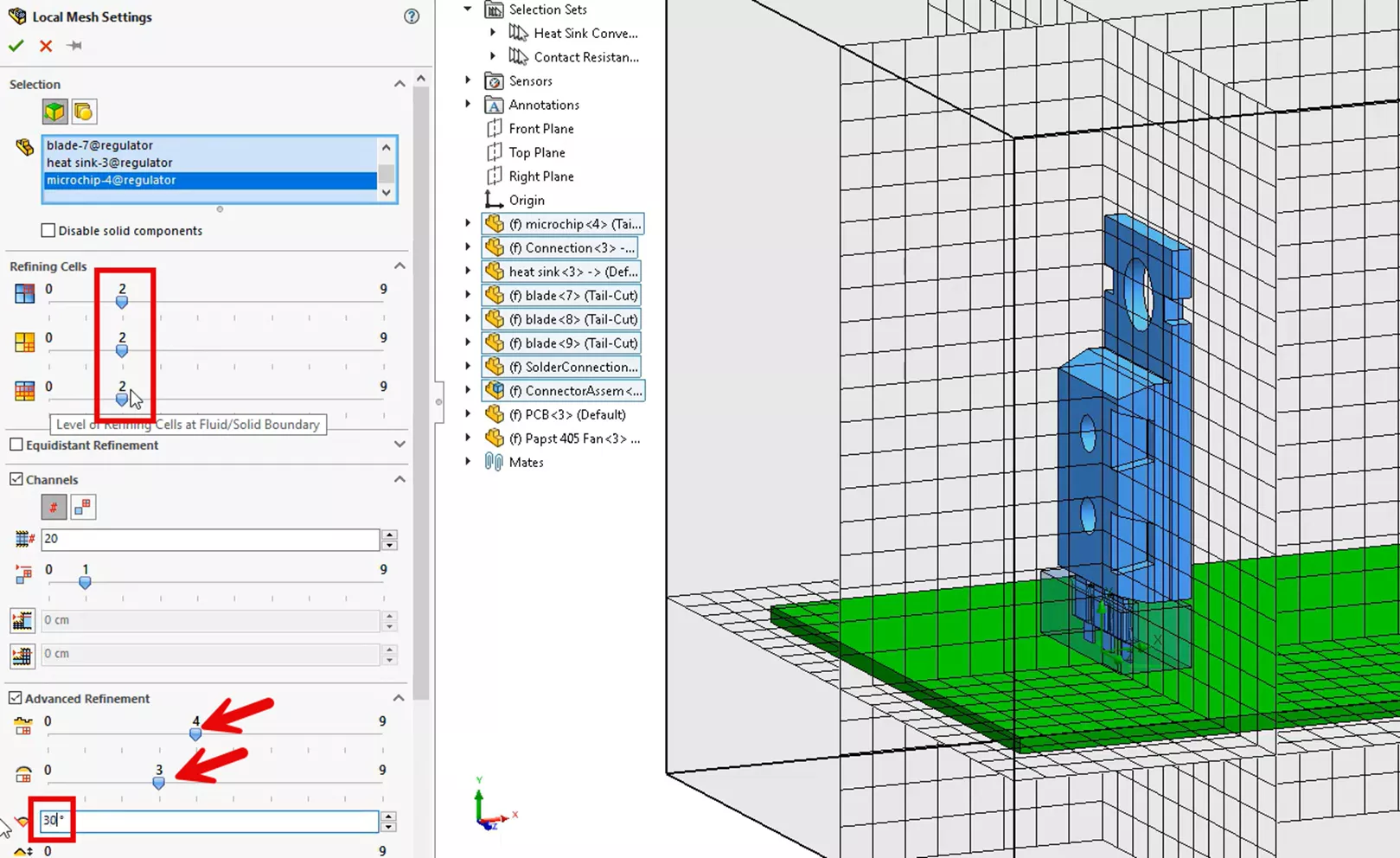The image size is (1400, 858).
Task: Click the minimum gap size icon
Action: pyautogui.click(x=22, y=620)
